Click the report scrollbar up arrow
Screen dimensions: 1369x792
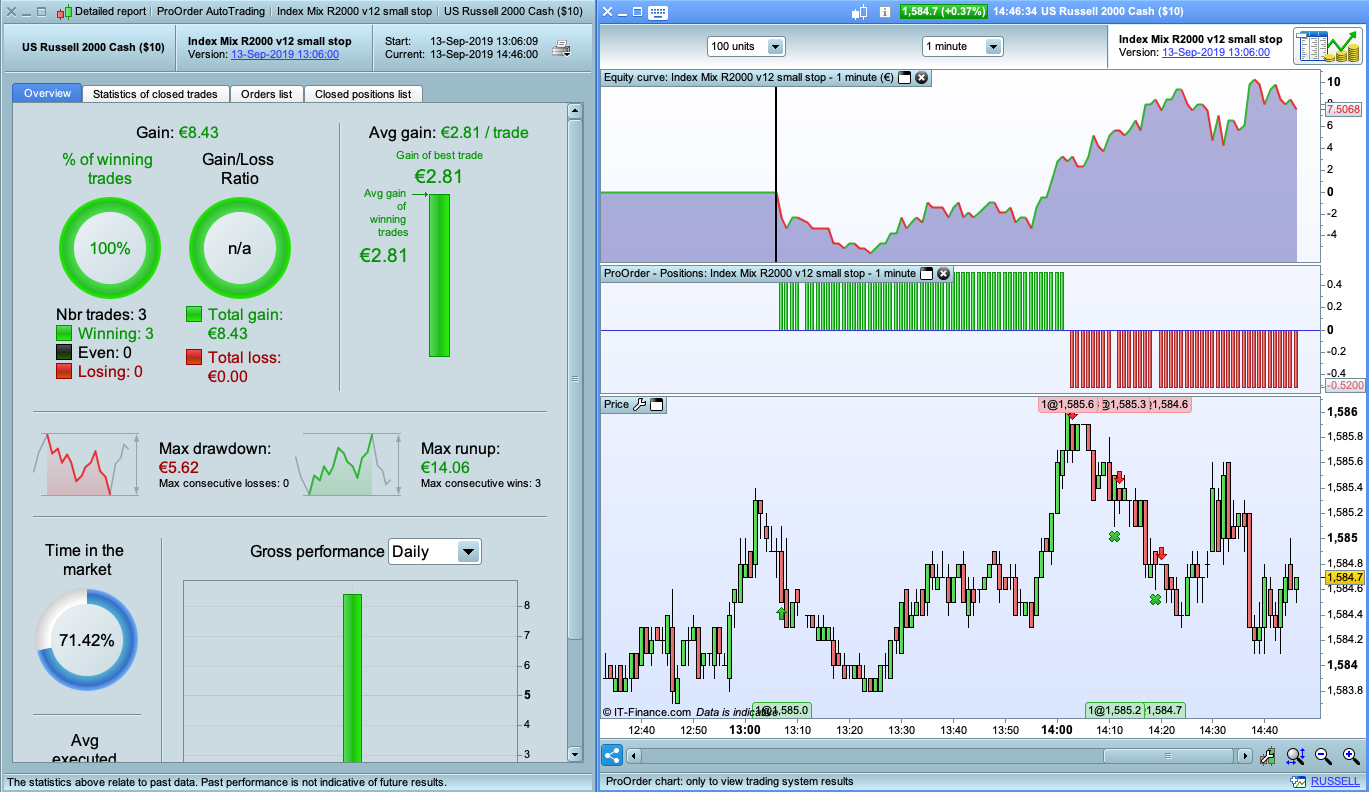574,112
